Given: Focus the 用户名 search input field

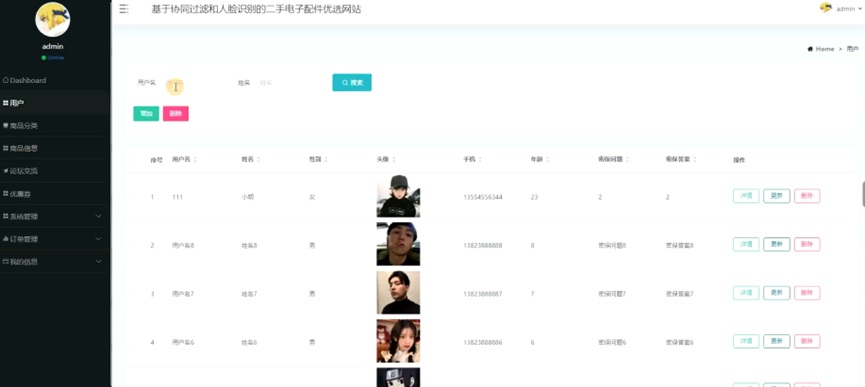Looking at the screenshot, I should click(x=193, y=83).
